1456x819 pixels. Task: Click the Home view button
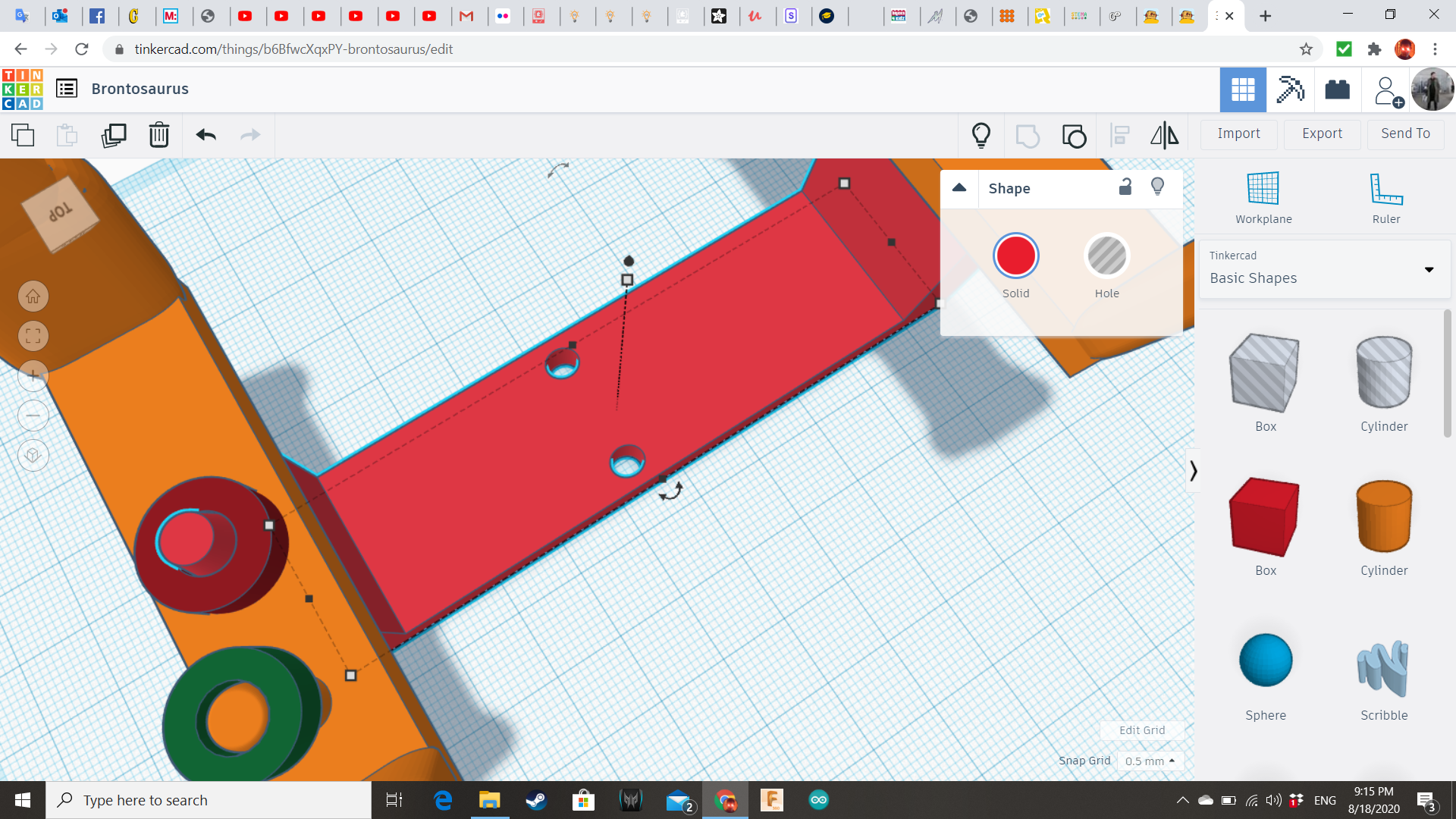(33, 297)
